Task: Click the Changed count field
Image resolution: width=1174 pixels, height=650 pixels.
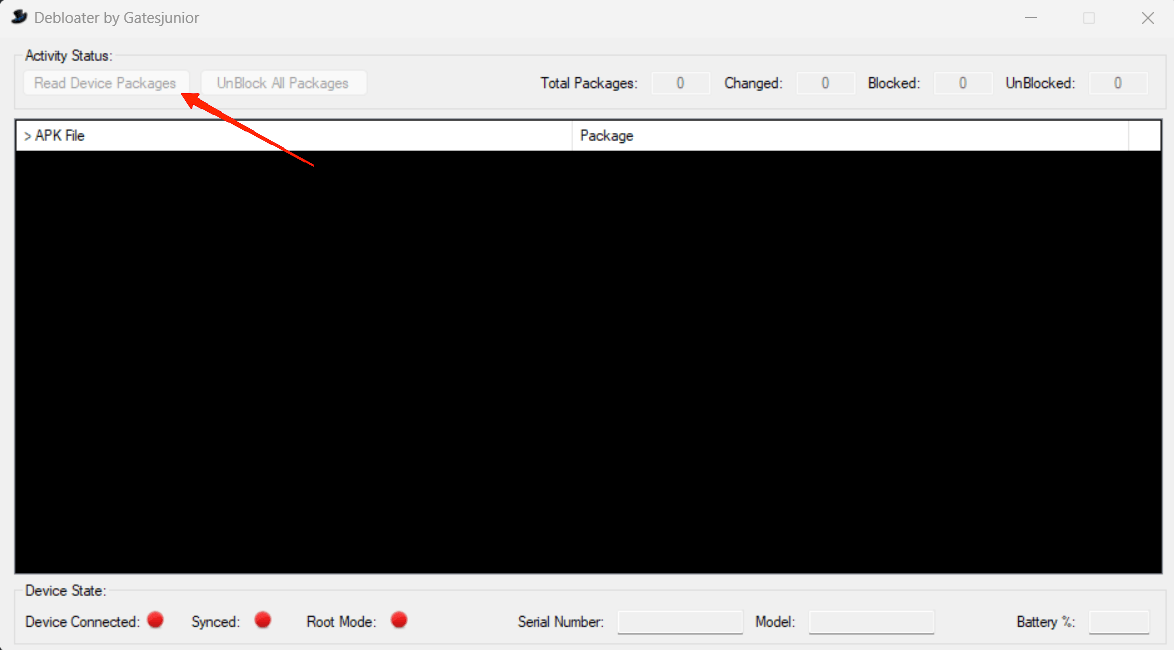Action: pyautogui.click(x=825, y=83)
